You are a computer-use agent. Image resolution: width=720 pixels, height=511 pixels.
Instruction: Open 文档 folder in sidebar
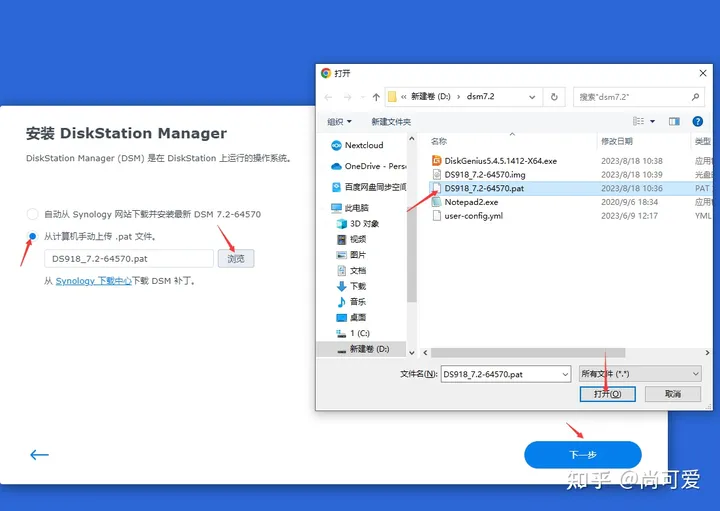point(351,270)
